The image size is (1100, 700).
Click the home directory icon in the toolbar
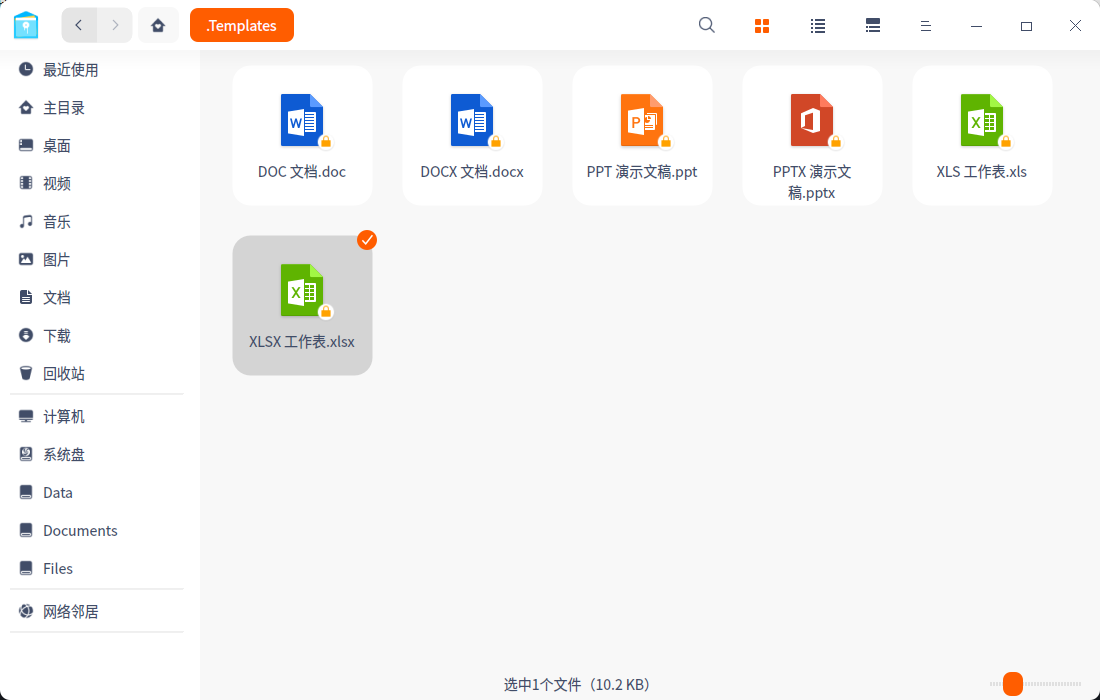(x=158, y=25)
